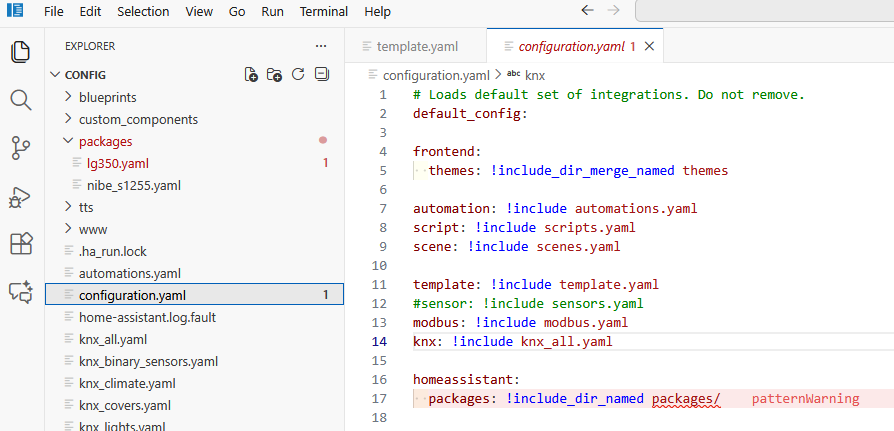The height and width of the screenshot is (431, 894).
Task: Collapse all folders in Explorer
Action: tap(320, 75)
